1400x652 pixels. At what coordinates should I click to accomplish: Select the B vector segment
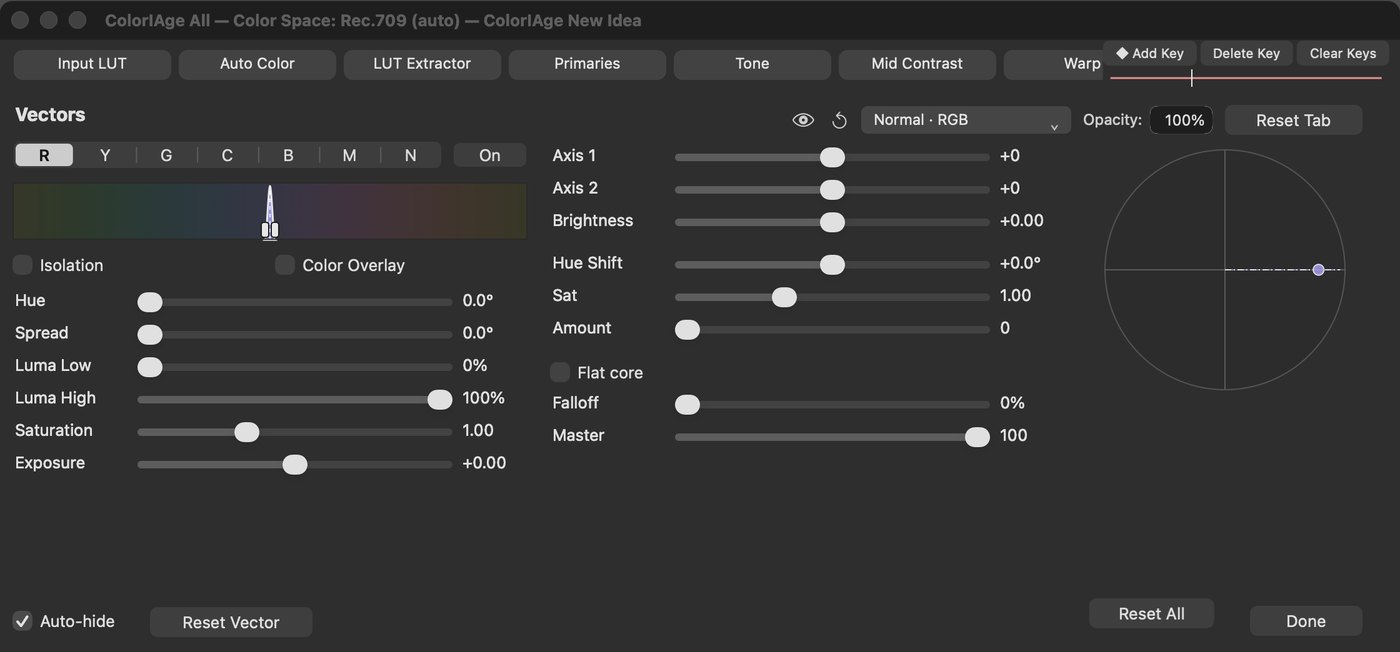[288, 155]
